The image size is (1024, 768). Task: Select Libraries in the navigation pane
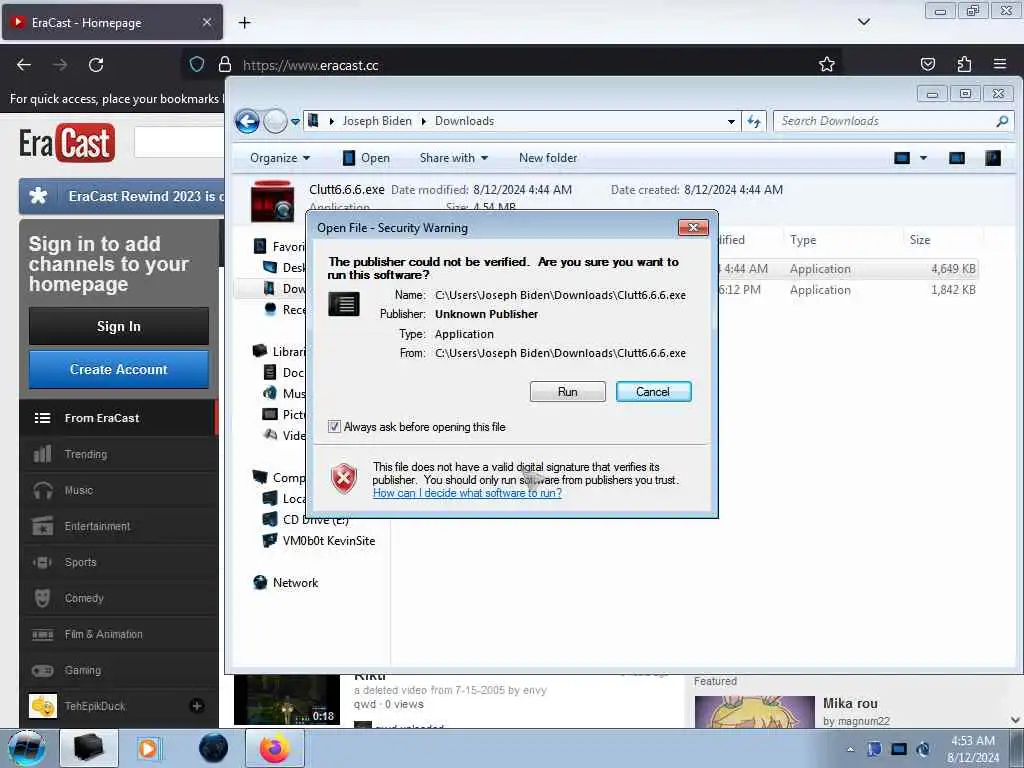pos(287,352)
